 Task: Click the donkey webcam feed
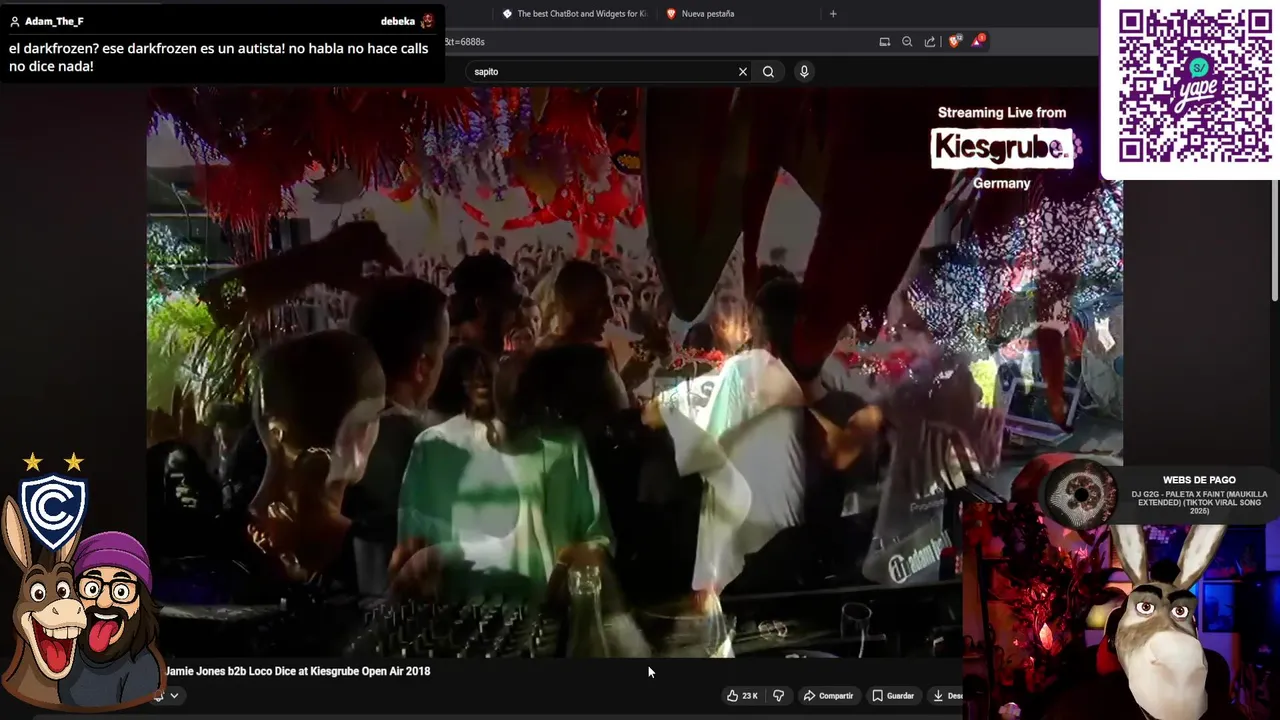tap(1120, 612)
